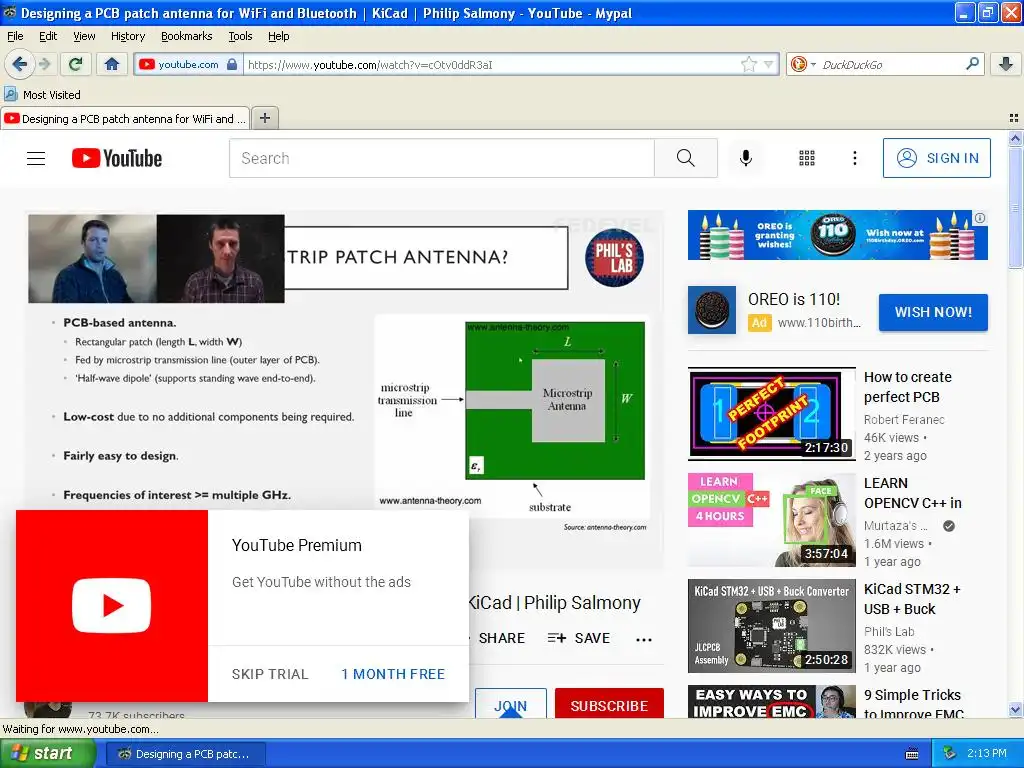Click the OREO cookie ad logo
1024x768 pixels.
click(x=712, y=310)
